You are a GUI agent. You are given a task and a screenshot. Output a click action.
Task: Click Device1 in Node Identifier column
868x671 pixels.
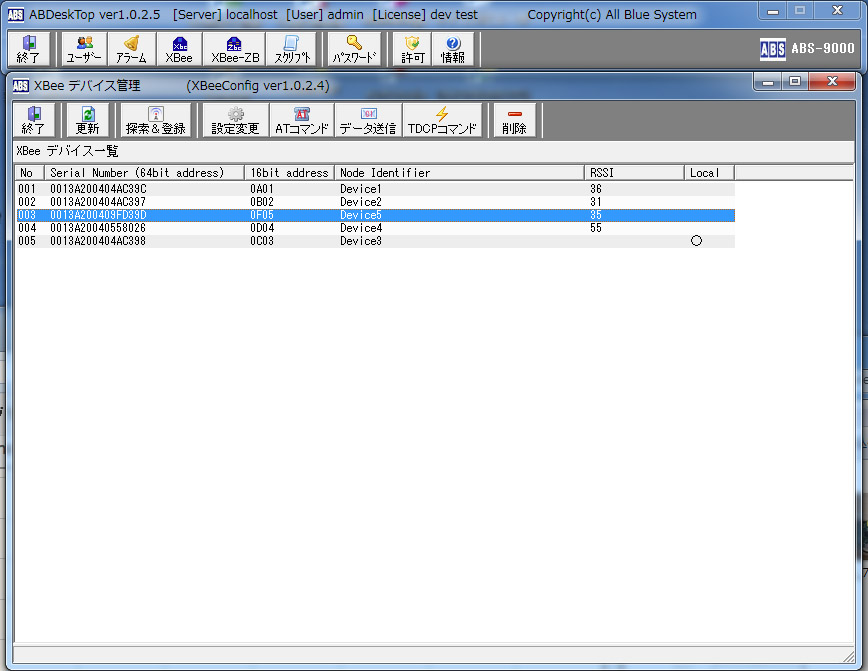coord(361,189)
